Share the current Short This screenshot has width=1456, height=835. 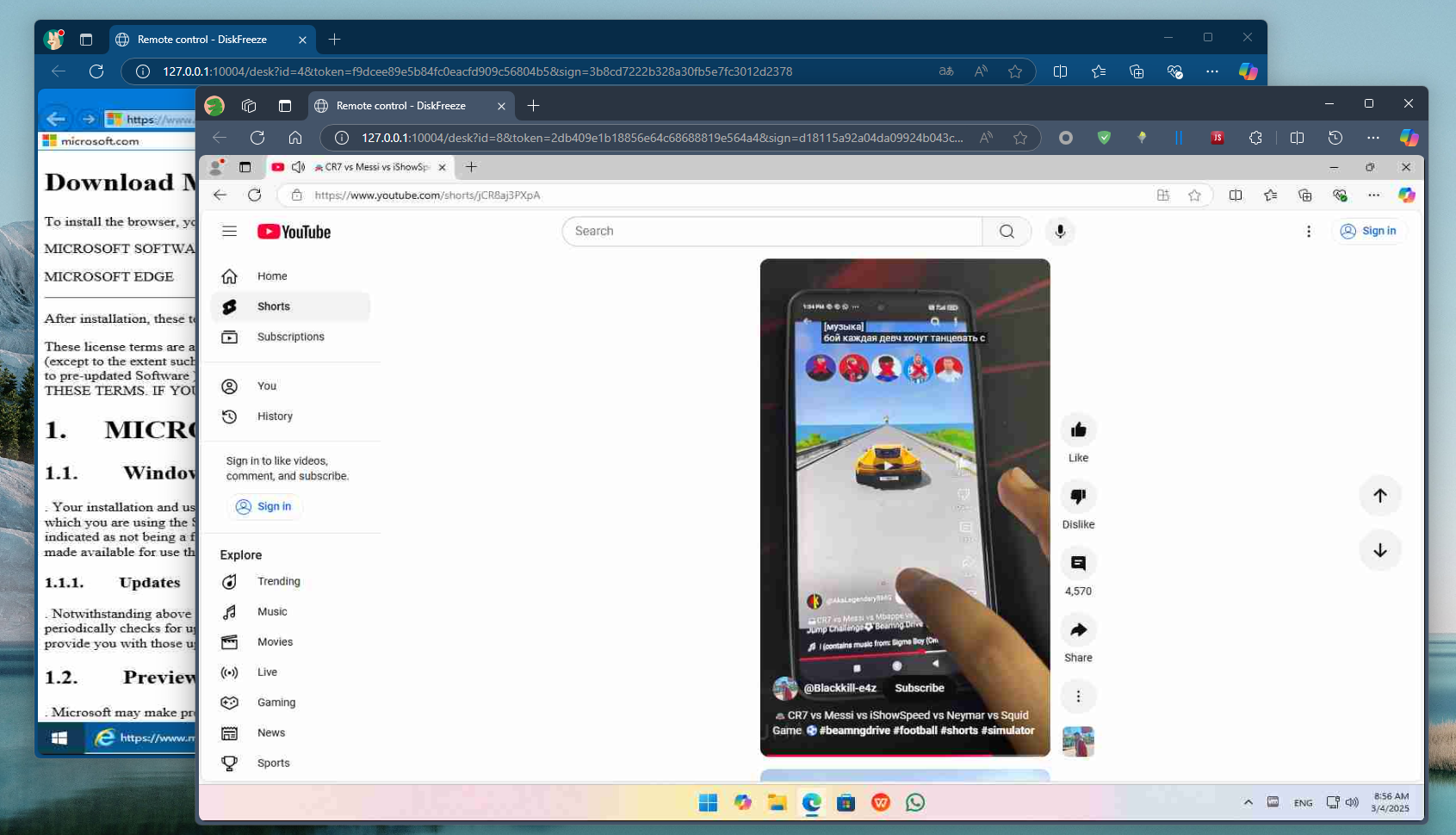coord(1078,629)
